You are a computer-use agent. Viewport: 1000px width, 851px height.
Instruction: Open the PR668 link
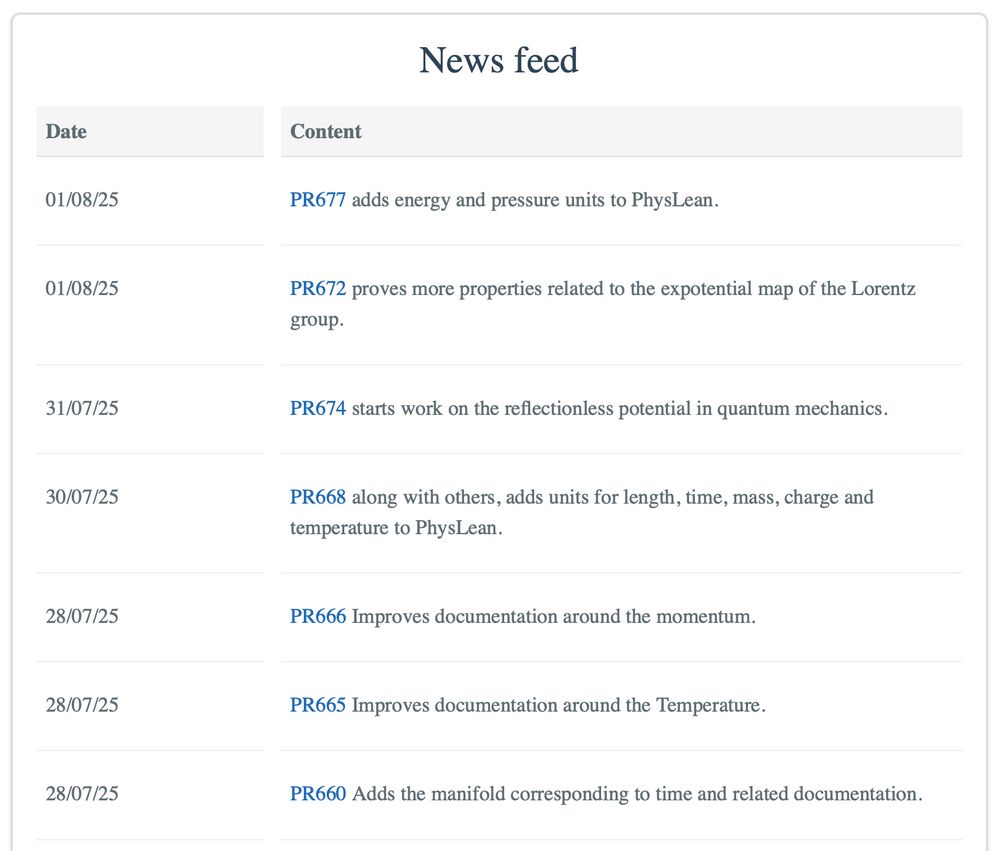(318, 497)
